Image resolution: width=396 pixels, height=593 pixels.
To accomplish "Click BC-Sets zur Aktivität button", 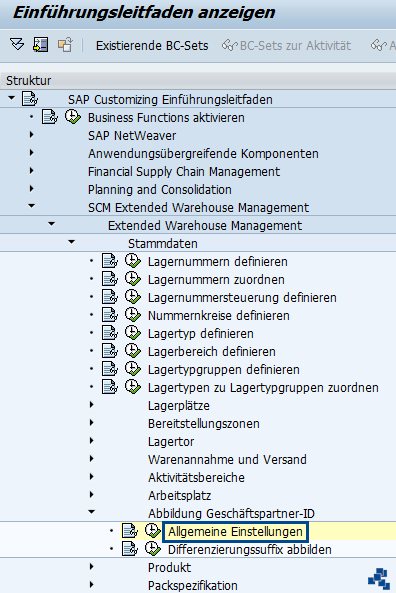I will click(x=286, y=46).
